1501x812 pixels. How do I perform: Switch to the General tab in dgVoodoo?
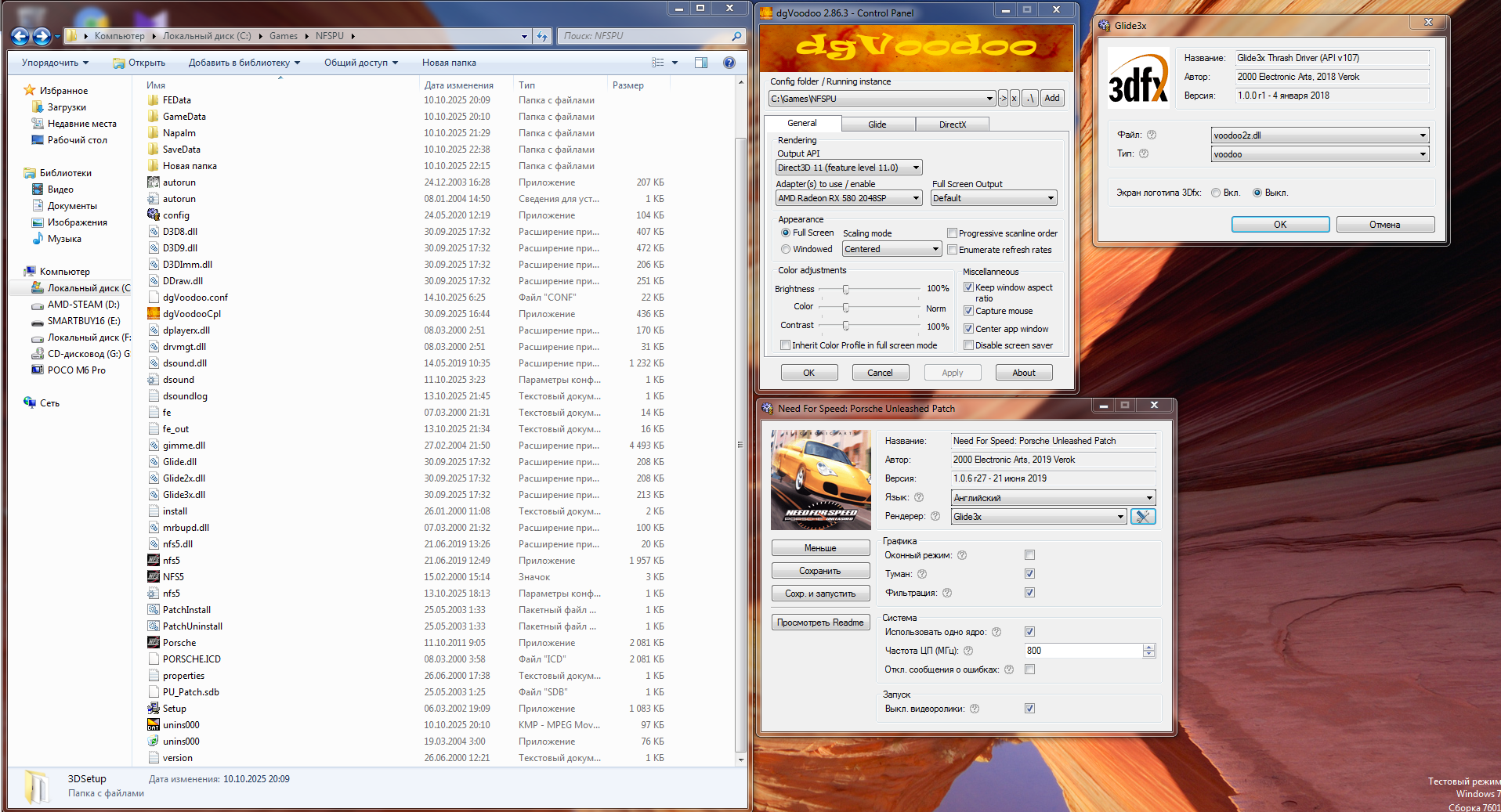(x=802, y=123)
